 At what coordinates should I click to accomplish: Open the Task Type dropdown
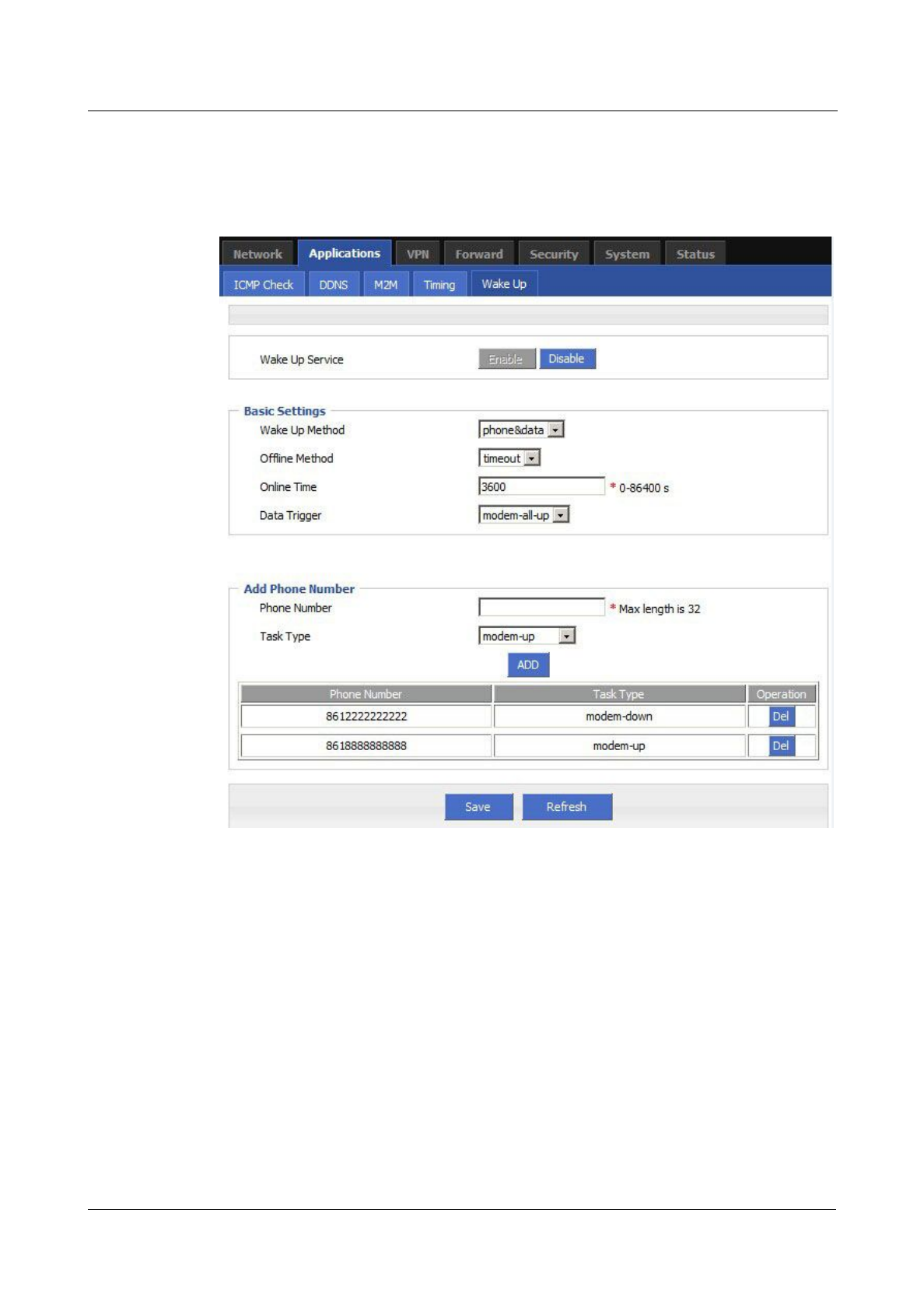527,636
